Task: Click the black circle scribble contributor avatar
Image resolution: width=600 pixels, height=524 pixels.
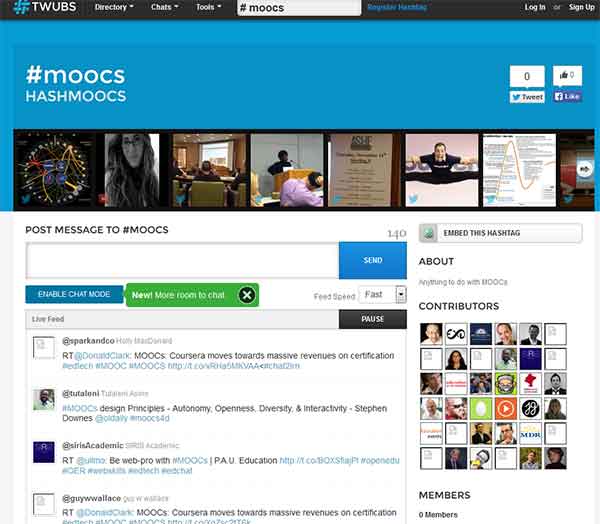Action: tap(530, 408)
